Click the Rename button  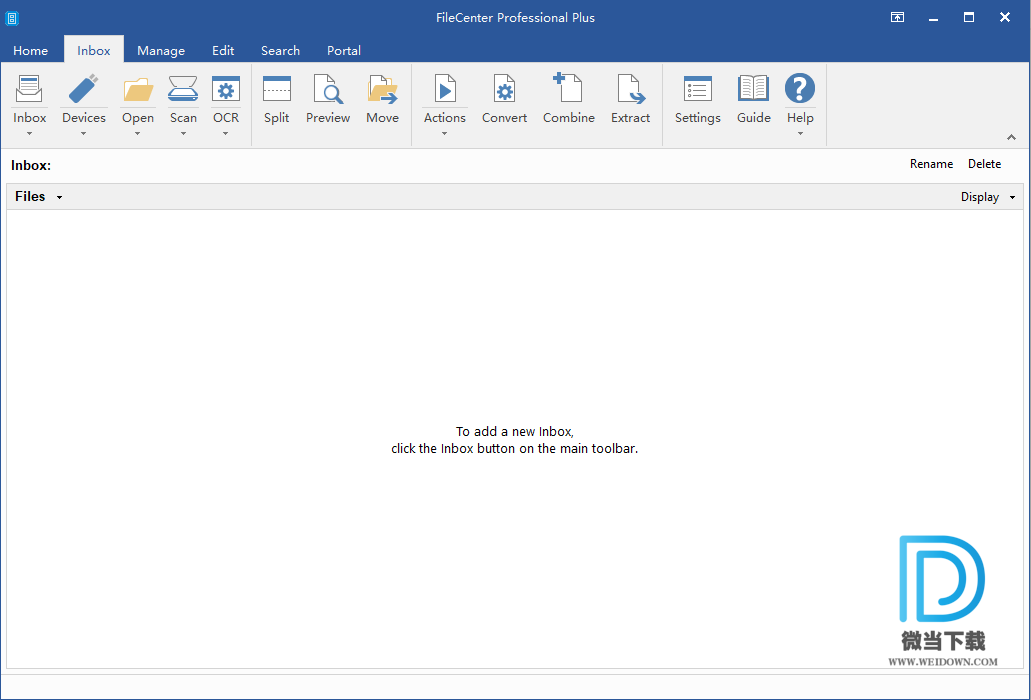[931, 164]
